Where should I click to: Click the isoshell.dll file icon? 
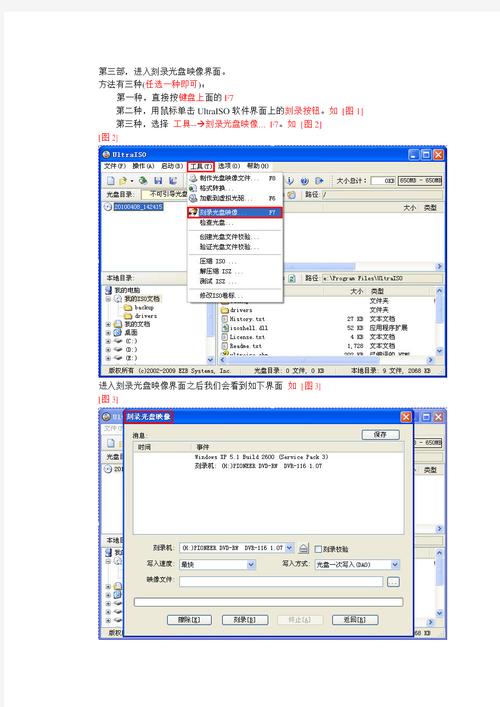tap(225, 328)
